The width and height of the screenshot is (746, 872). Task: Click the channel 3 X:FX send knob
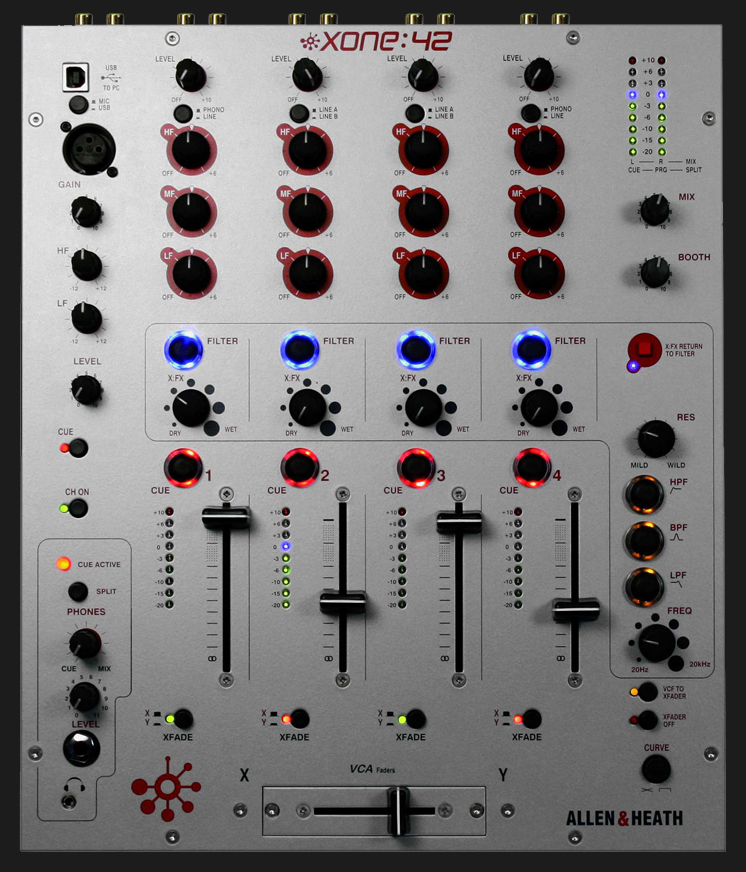[x=423, y=408]
